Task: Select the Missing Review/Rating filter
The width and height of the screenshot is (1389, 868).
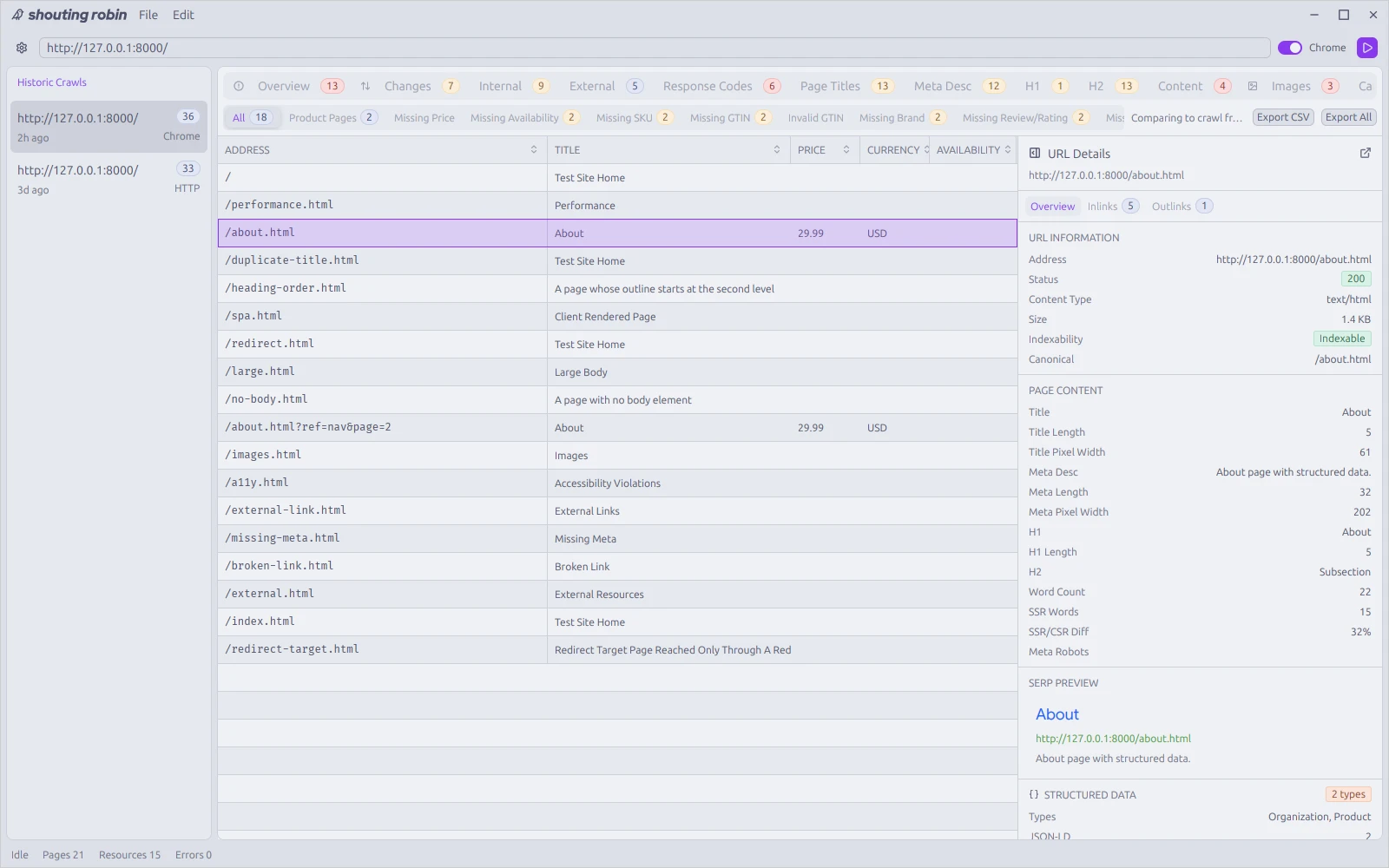Action: tap(1025, 117)
